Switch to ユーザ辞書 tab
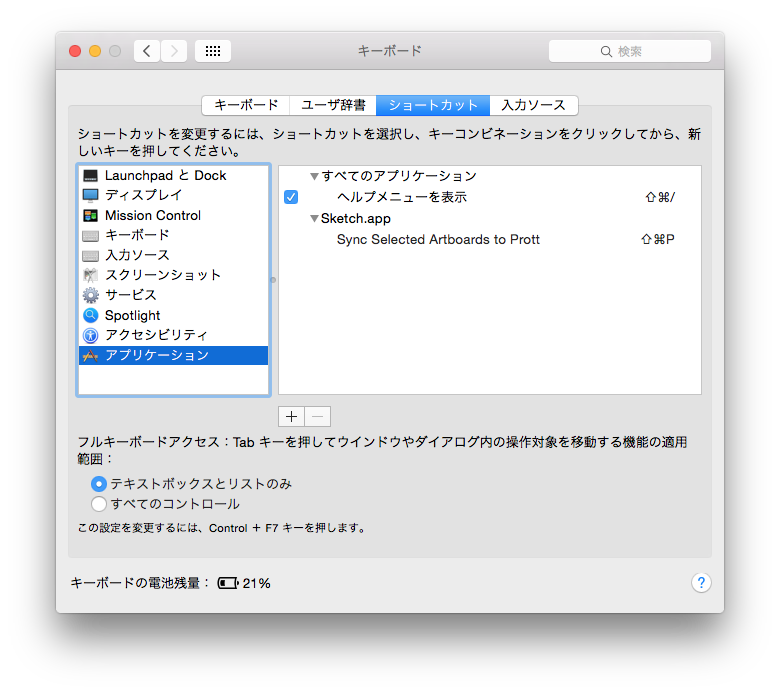780x693 pixels. 333,105
